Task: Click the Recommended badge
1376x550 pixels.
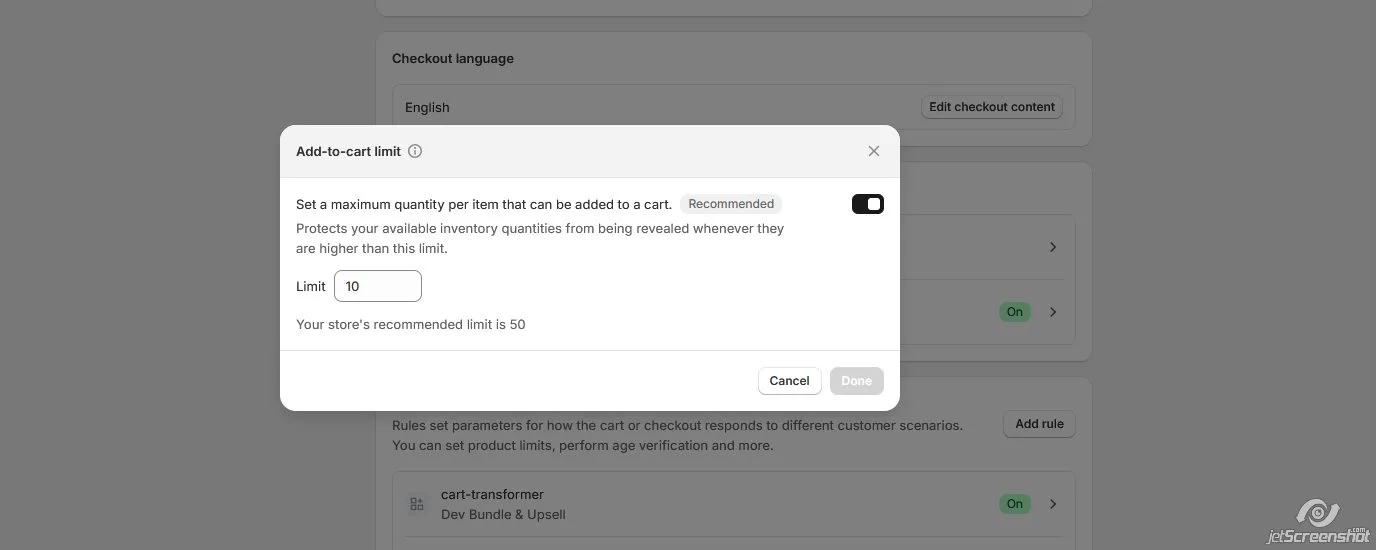Action: pyautogui.click(x=731, y=204)
